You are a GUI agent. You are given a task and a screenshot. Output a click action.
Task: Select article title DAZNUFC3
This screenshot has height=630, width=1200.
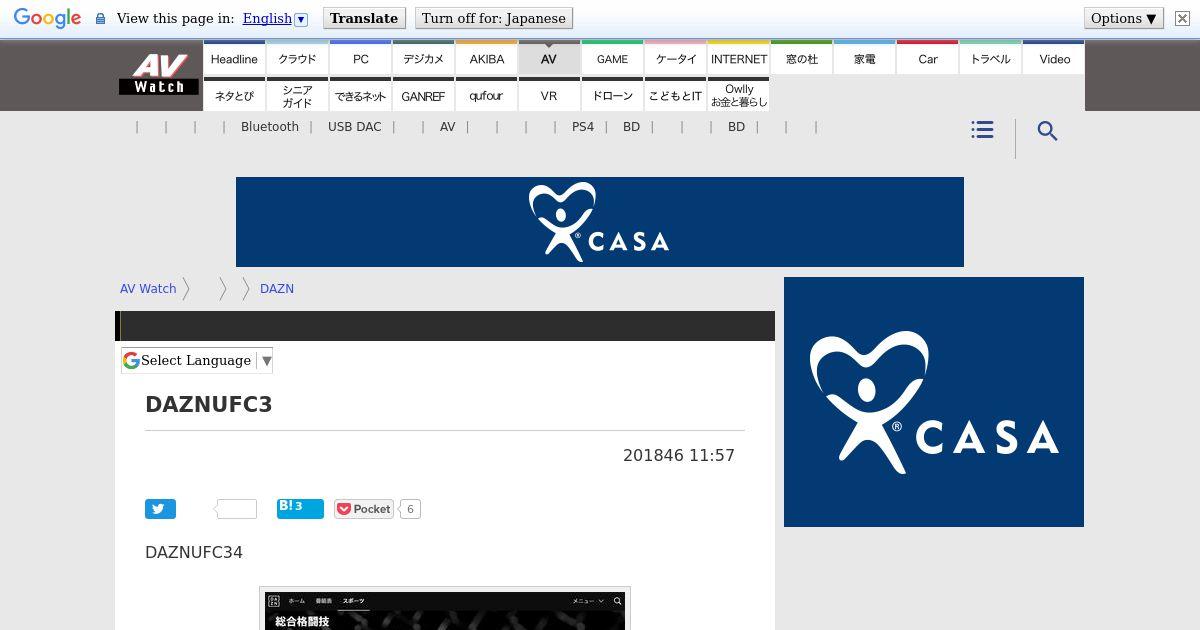tap(209, 404)
